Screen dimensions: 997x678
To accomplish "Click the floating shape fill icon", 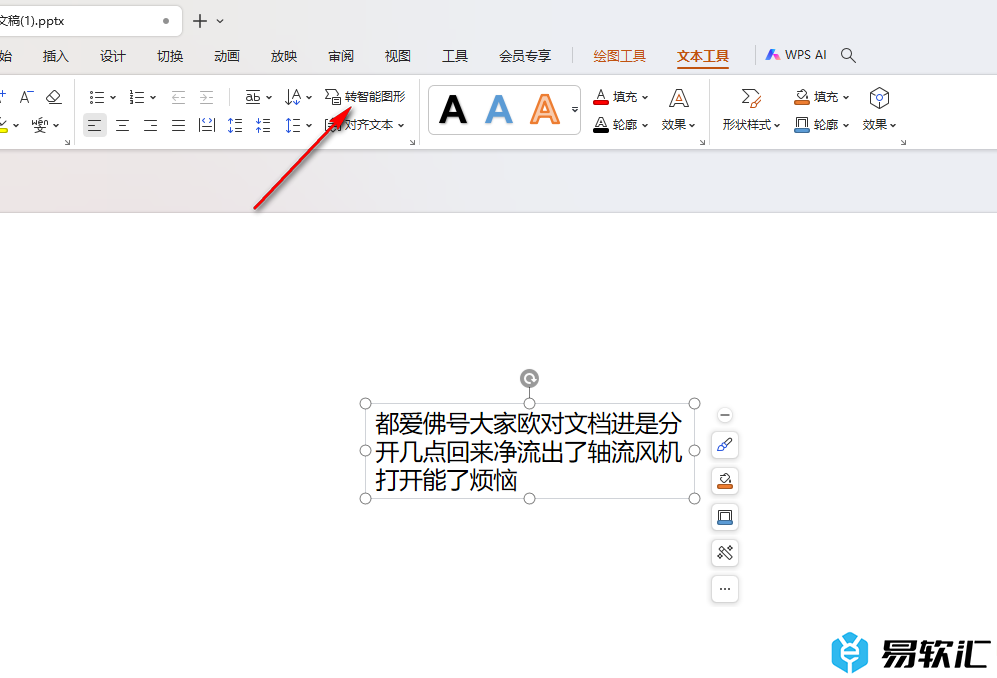I will coord(725,481).
